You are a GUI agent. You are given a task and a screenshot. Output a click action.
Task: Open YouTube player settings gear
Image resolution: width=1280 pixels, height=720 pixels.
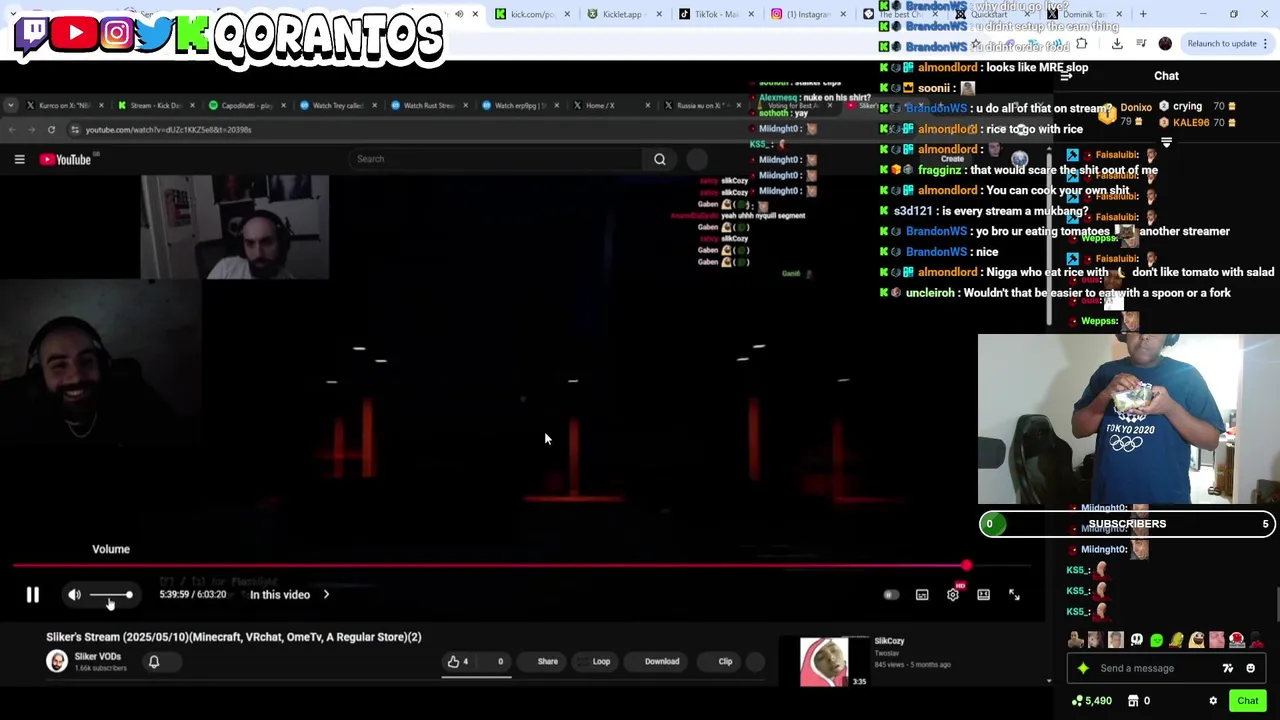tap(953, 595)
